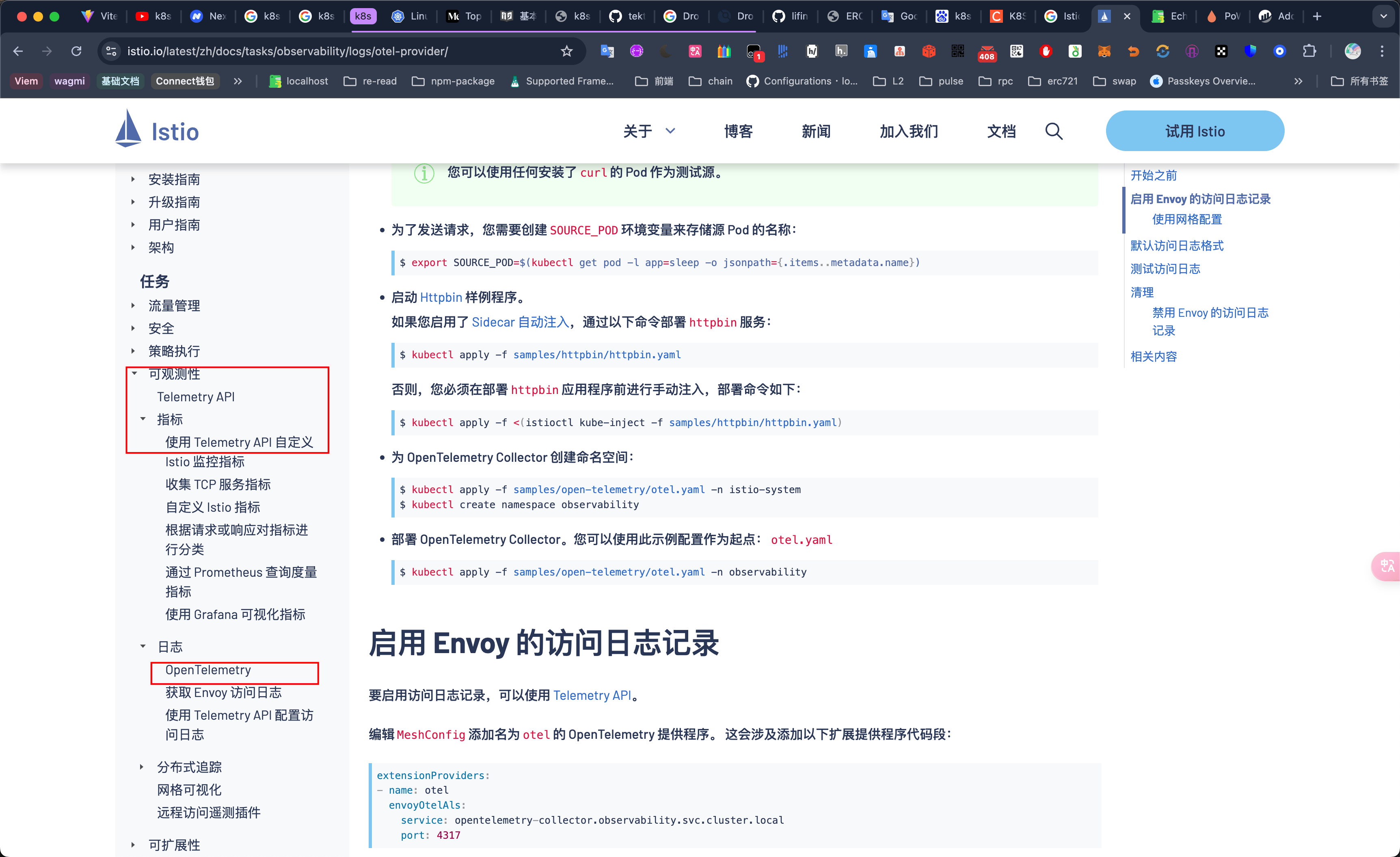Open 收集 TCP 服务指标 in sidebar
The image size is (1400, 857).
click(218, 484)
